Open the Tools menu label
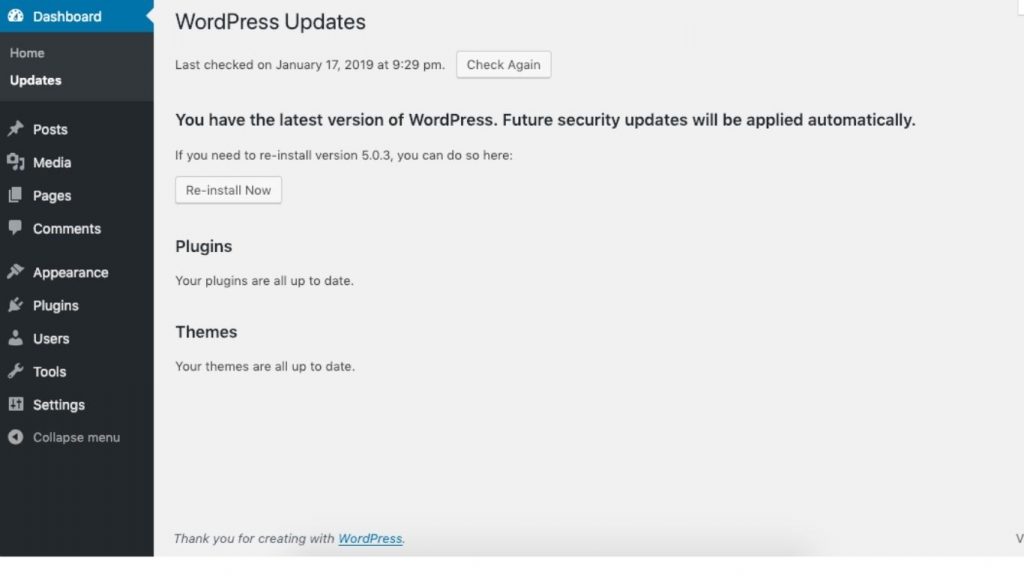1024x576 pixels. click(49, 371)
